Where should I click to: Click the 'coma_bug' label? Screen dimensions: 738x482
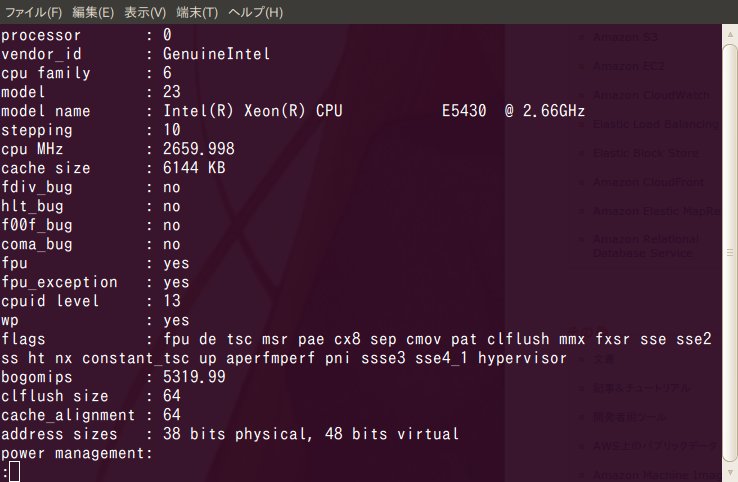click(37, 244)
